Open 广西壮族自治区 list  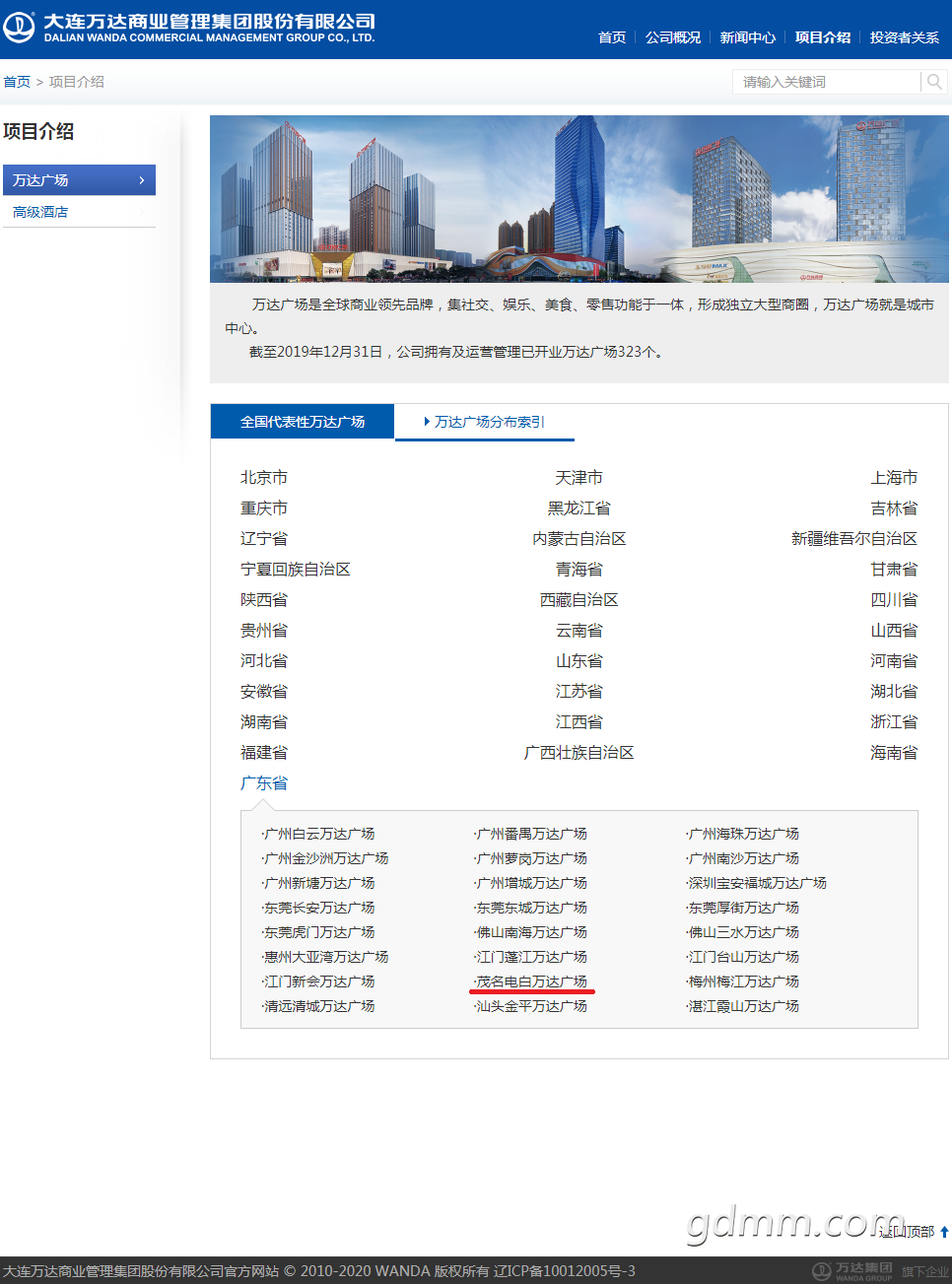(579, 753)
